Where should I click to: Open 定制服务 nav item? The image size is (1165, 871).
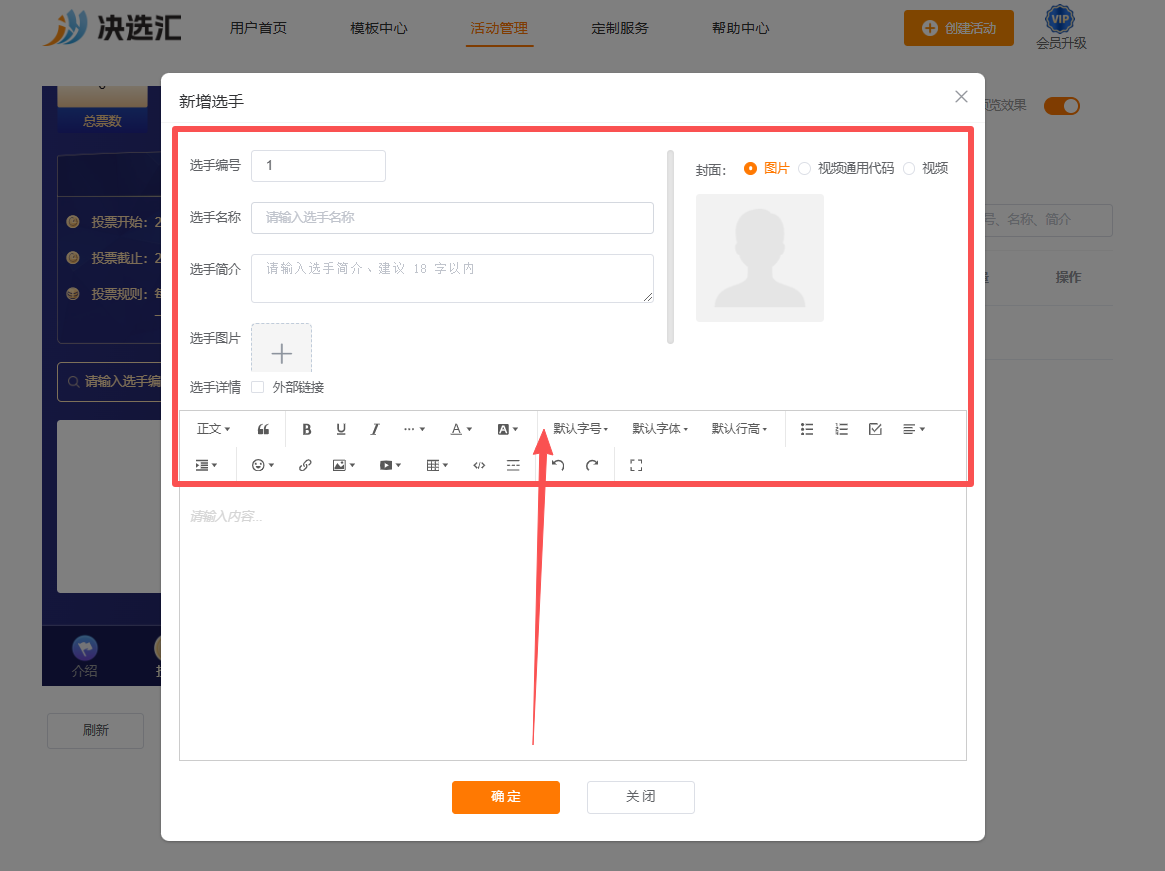coord(620,28)
